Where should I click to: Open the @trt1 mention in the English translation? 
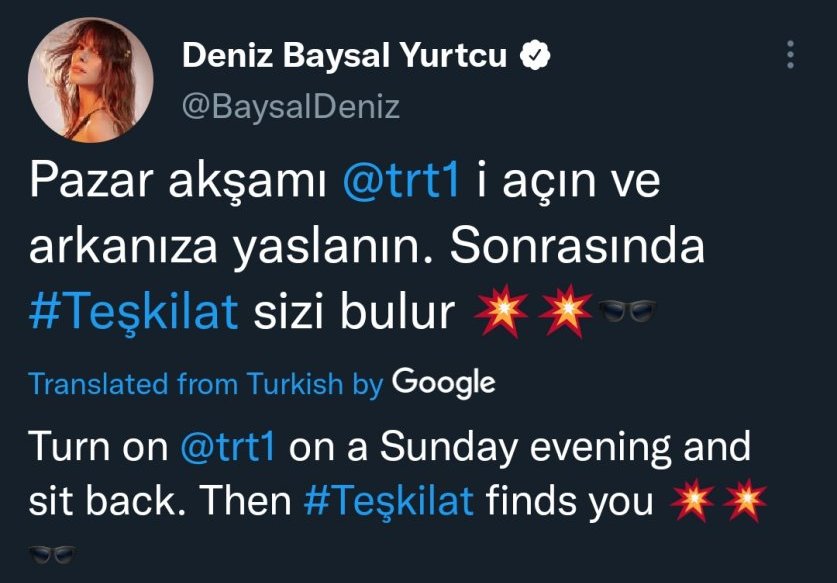[x=228, y=446]
